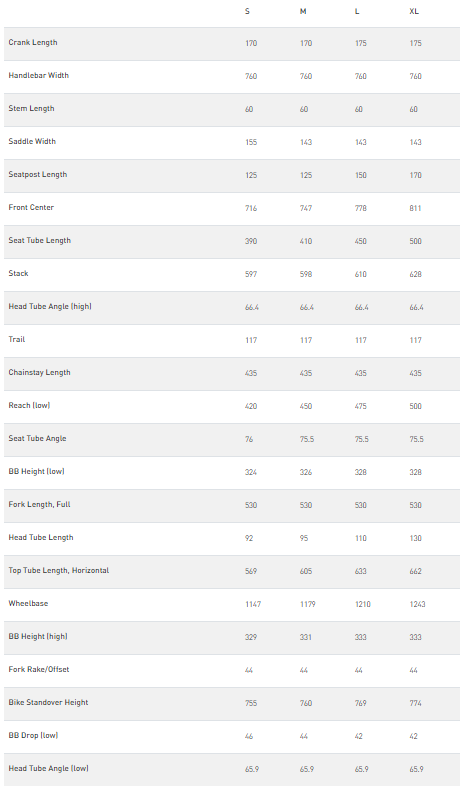The height and width of the screenshot is (789, 464).
Task: Select the Reach (low) row label
Action: (29, 406)
